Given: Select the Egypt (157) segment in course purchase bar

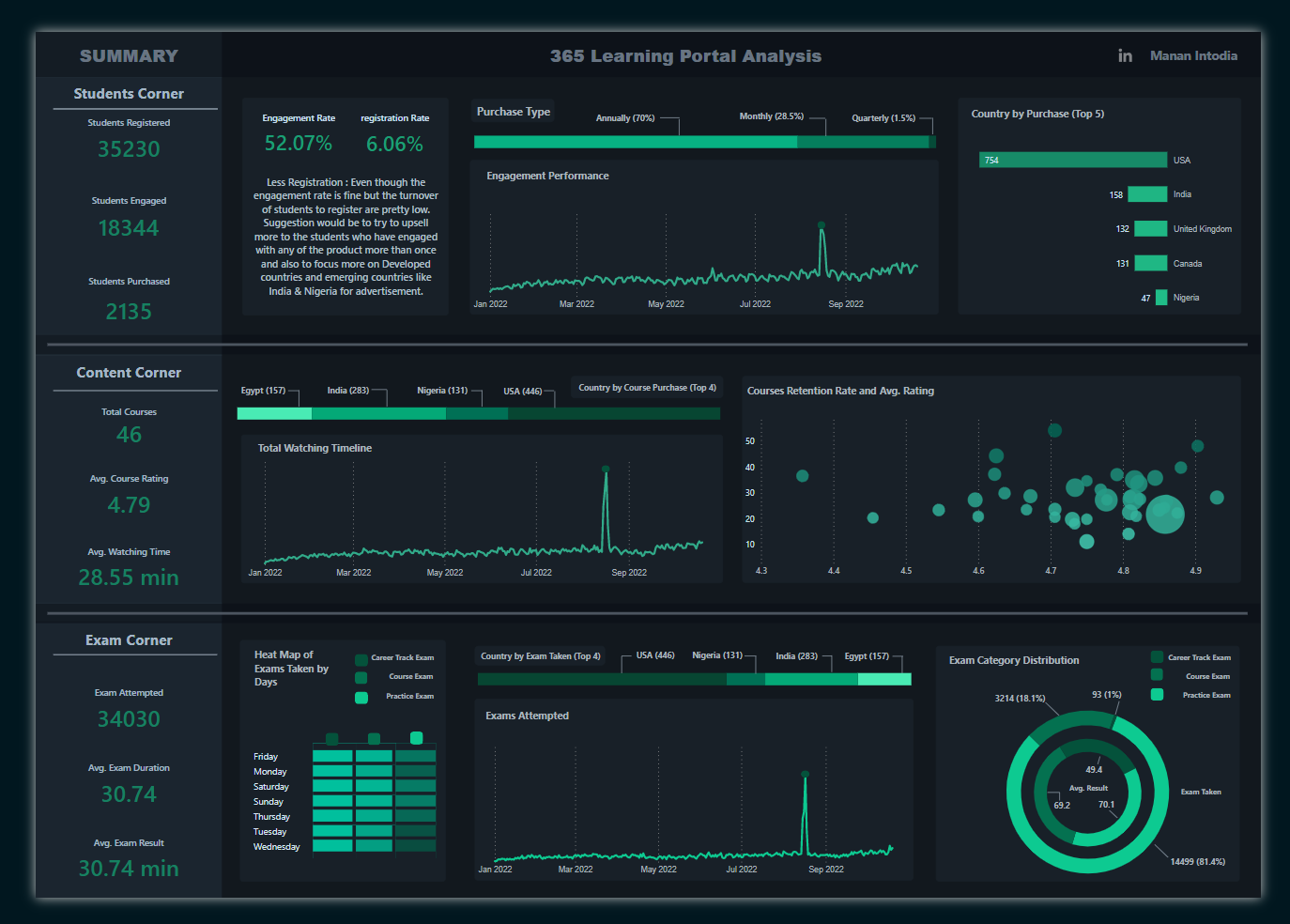Looking at the screenshot, I should [274, 414].
